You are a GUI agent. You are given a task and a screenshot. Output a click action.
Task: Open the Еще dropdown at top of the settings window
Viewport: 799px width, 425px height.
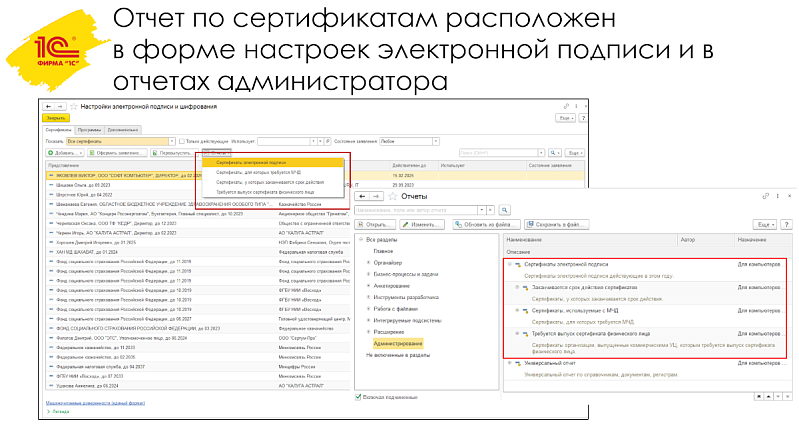tap(566, 118)
